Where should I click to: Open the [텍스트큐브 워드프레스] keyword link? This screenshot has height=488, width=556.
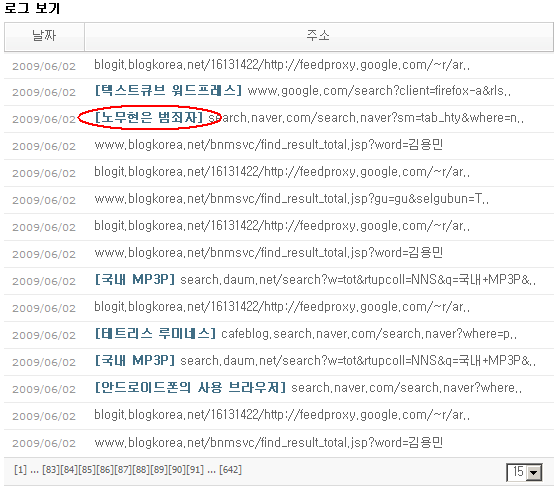(x=168, y=91)
